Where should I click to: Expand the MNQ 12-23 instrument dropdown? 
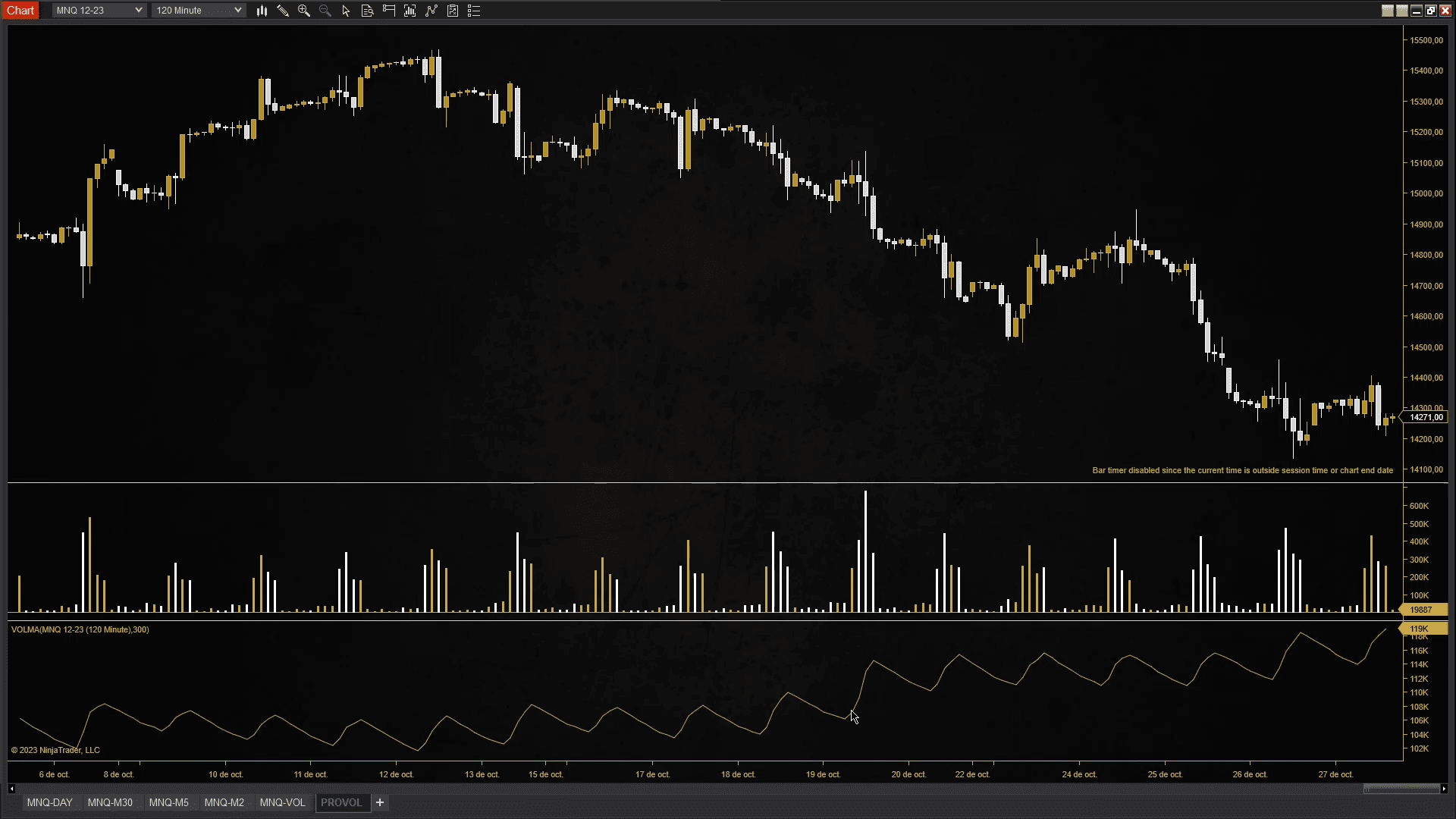99,11
